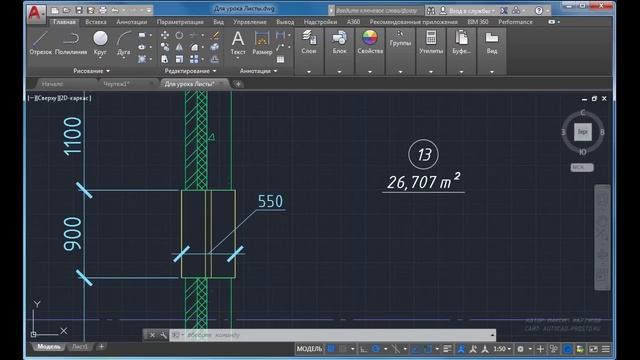
Task: Open the Чертеж1 drawing tab
Action: tap(117, 84)
